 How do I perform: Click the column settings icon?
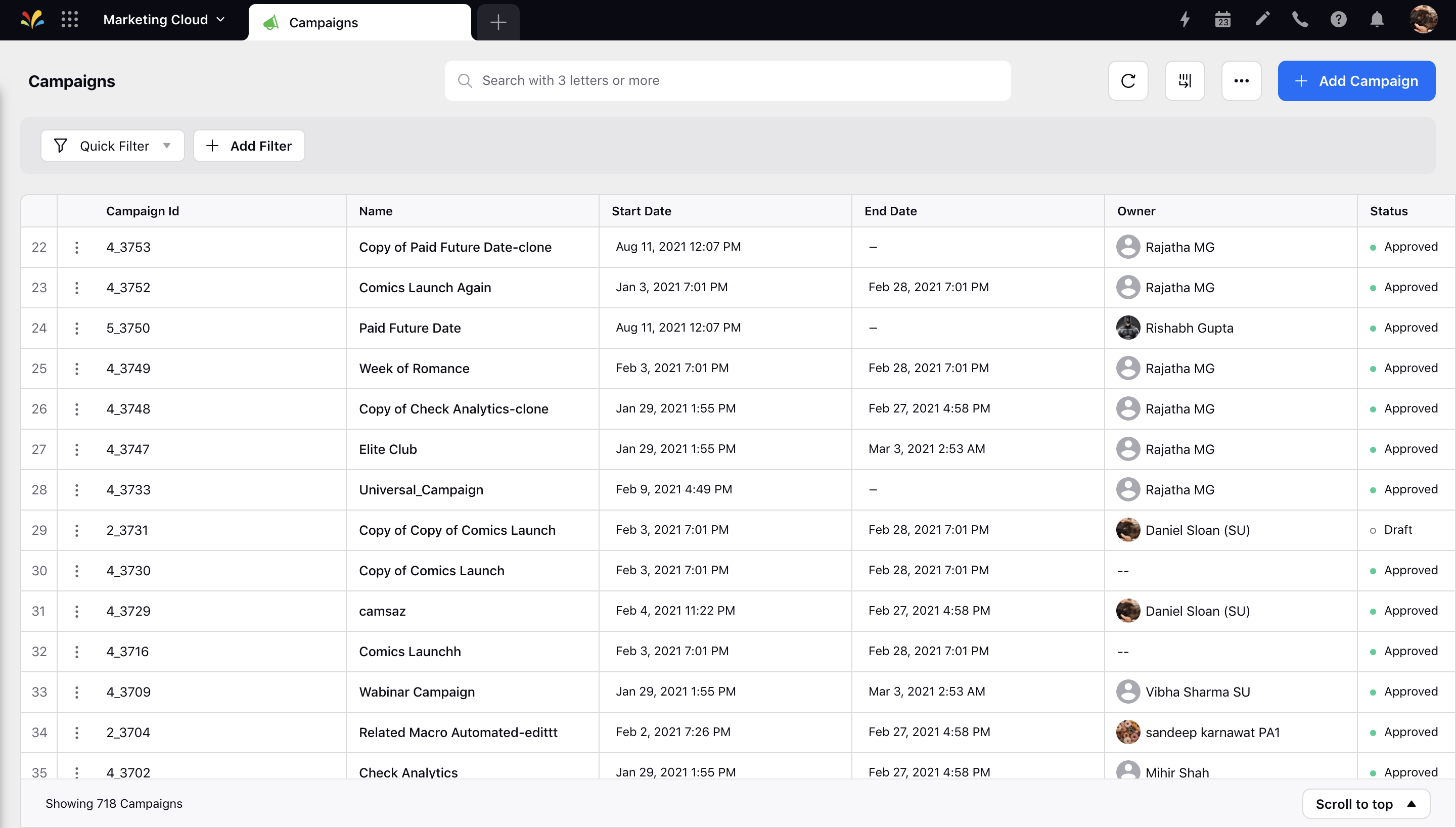(x=1185, y=81)
